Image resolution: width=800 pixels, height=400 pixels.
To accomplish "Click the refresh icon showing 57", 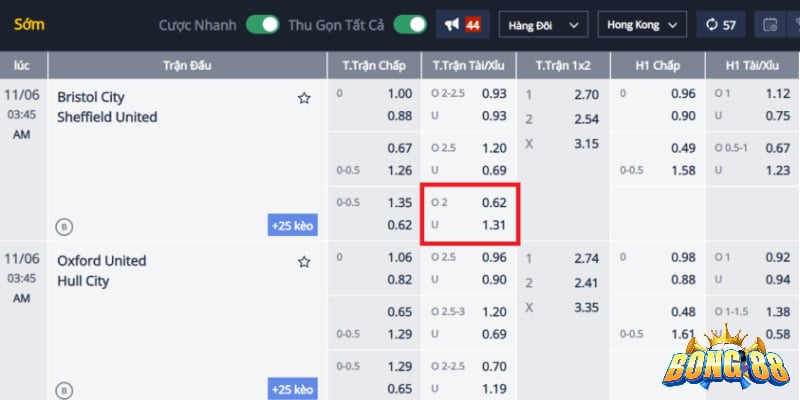I will pyautogui.click(x=720, y=24).
